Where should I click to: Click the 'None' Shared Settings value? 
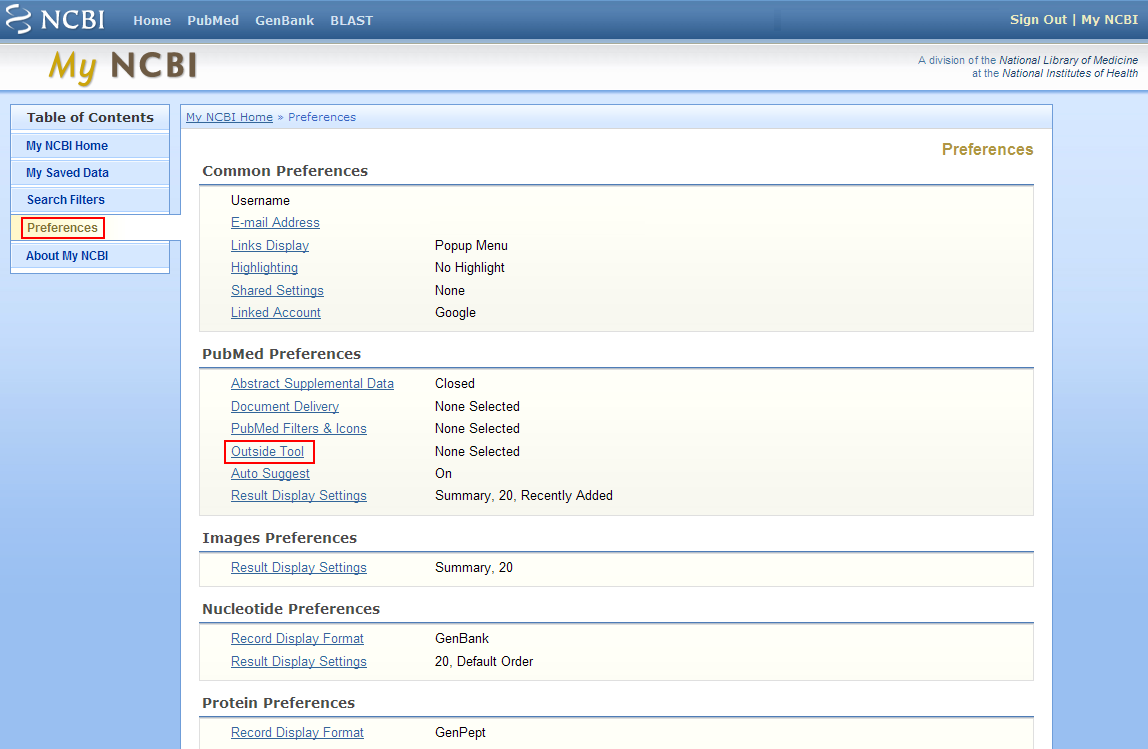click(450, 291)
